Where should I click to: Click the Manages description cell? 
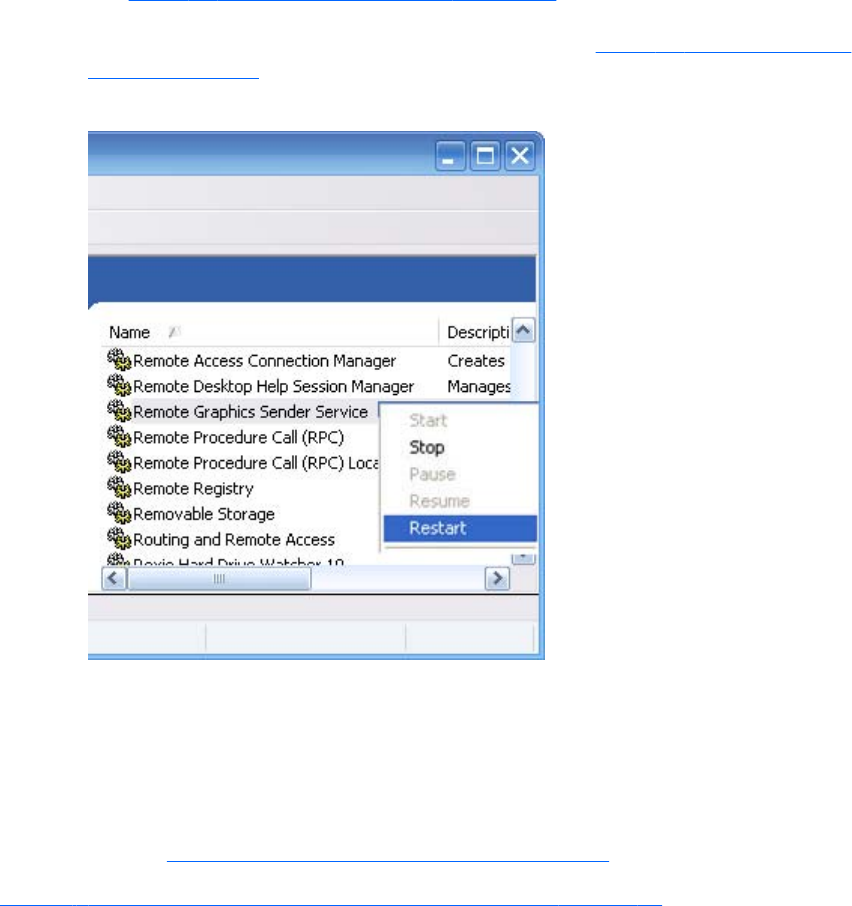click(x=479, y=387)
